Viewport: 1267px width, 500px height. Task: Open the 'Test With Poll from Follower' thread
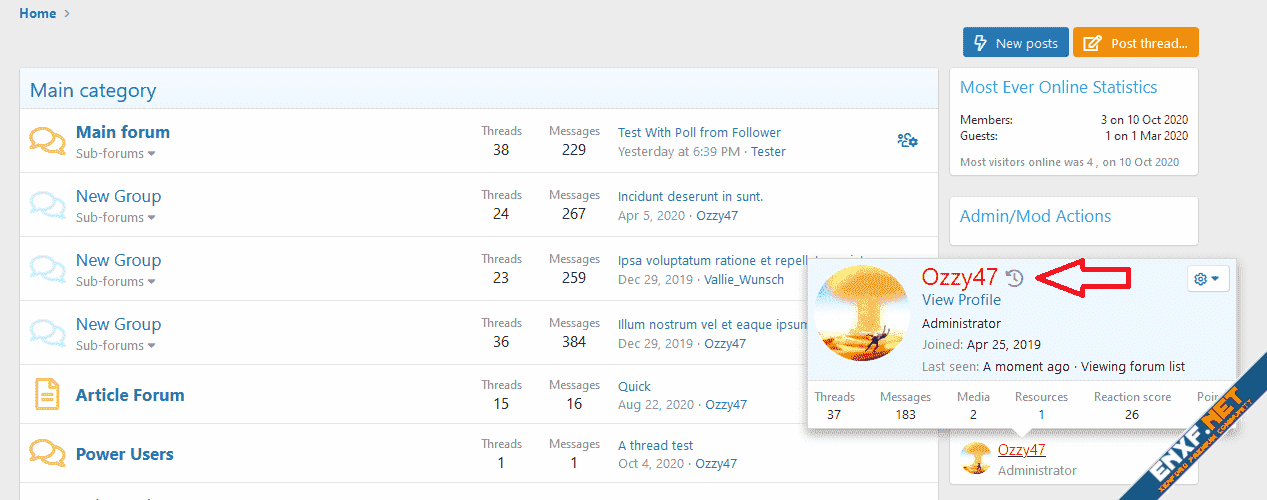coord(699,132)
